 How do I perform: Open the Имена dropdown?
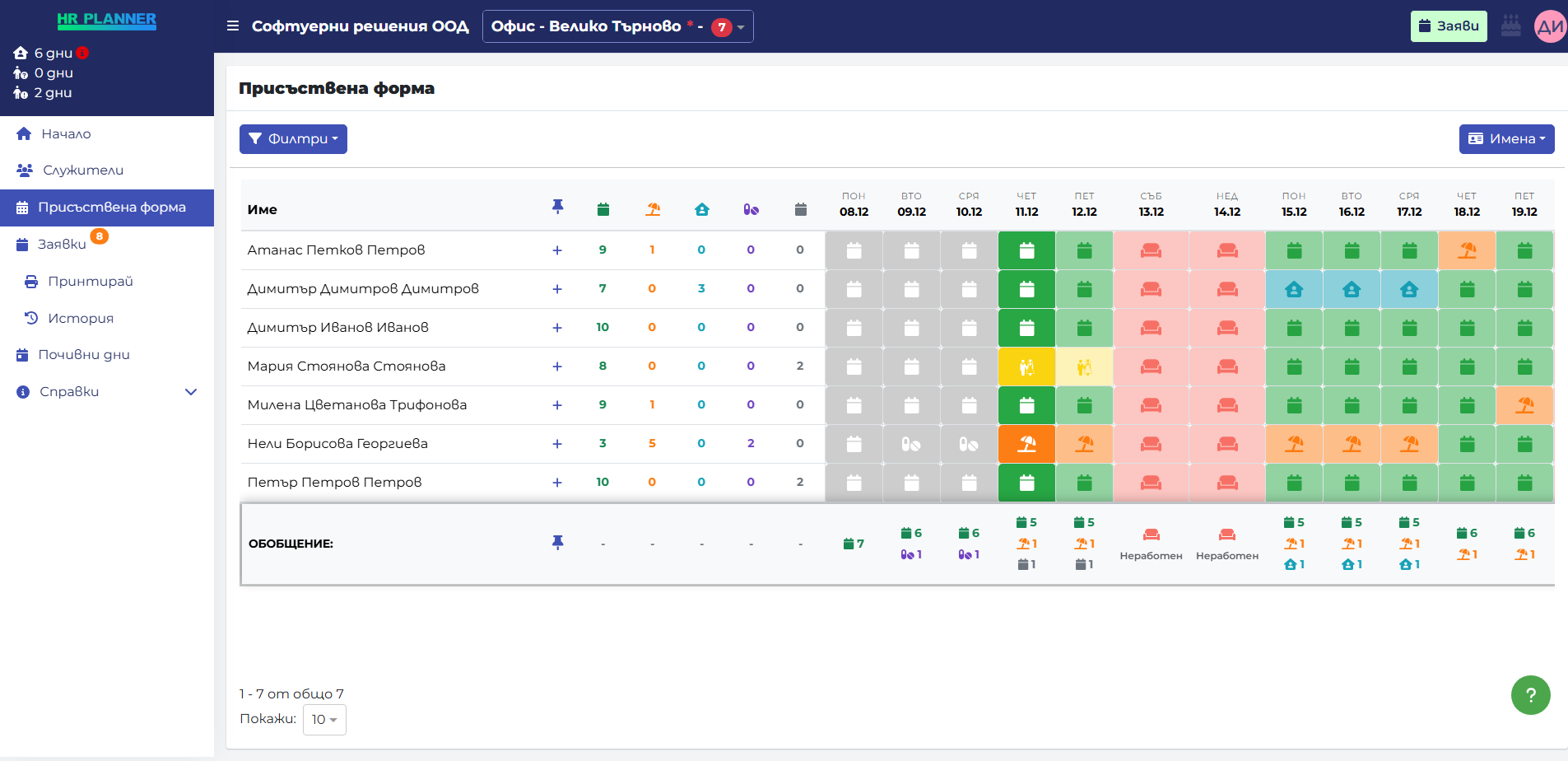1507,138
